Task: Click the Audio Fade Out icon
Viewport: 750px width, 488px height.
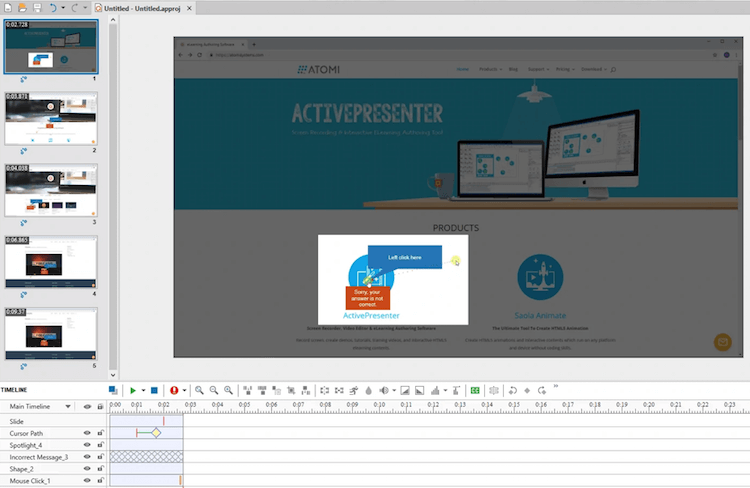Action: tap(419, 390)
